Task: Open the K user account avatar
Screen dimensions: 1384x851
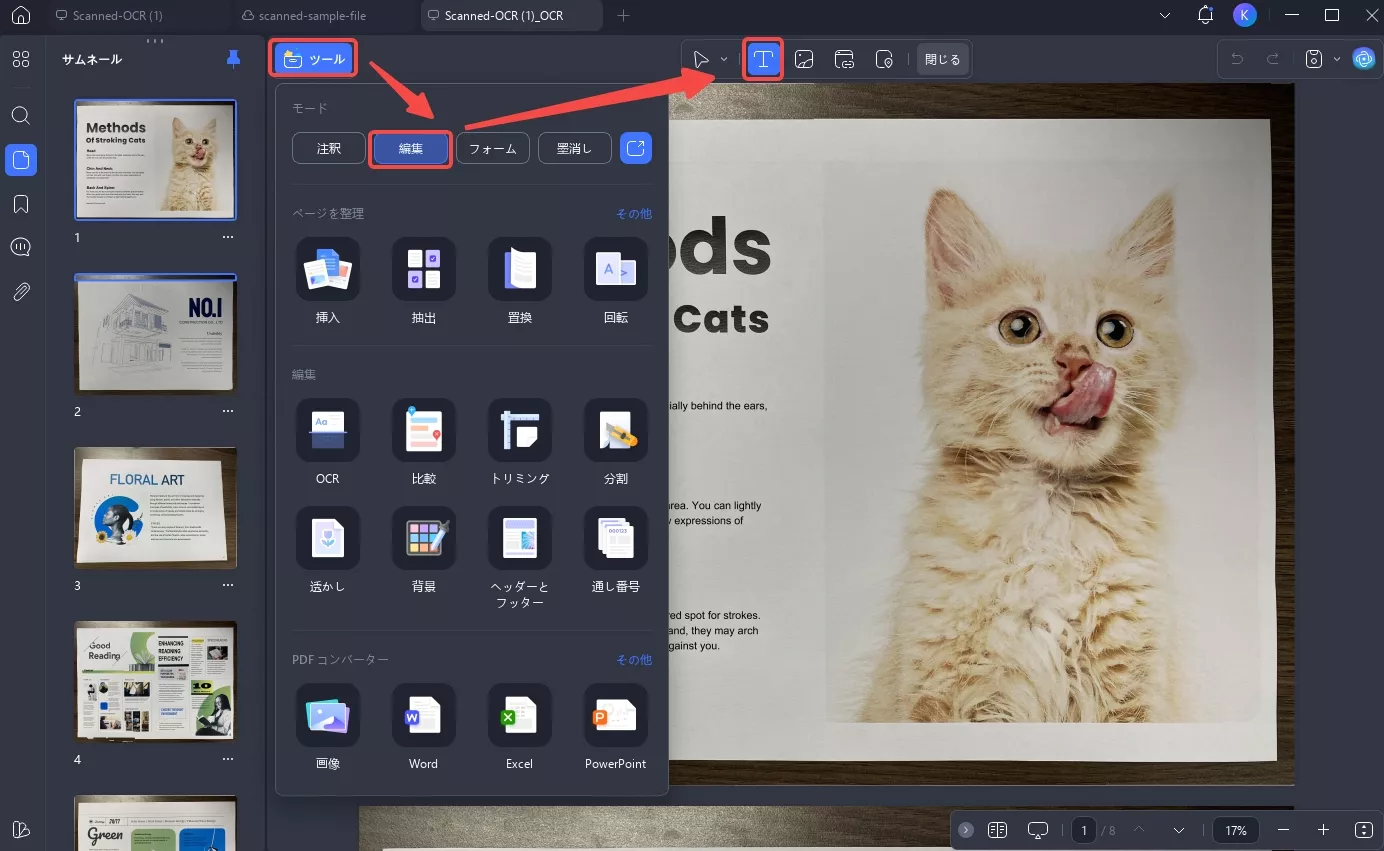Action: 1245,15
